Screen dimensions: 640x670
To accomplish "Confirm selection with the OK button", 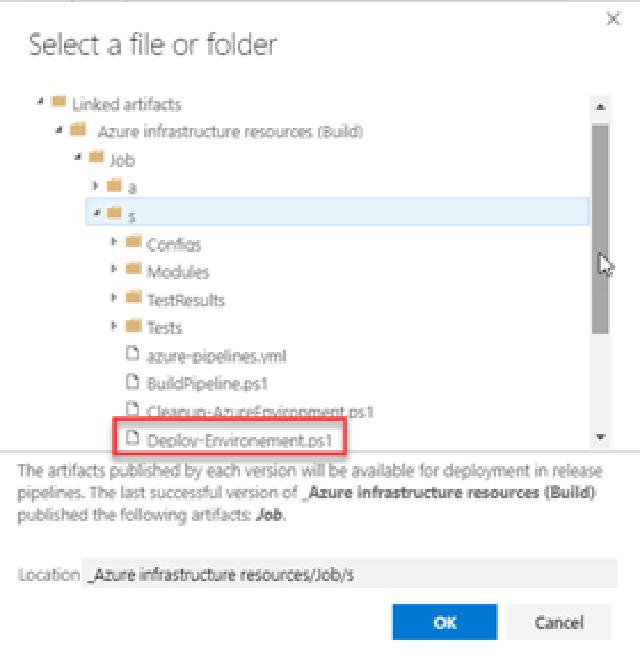I will [x=445, y=622].
